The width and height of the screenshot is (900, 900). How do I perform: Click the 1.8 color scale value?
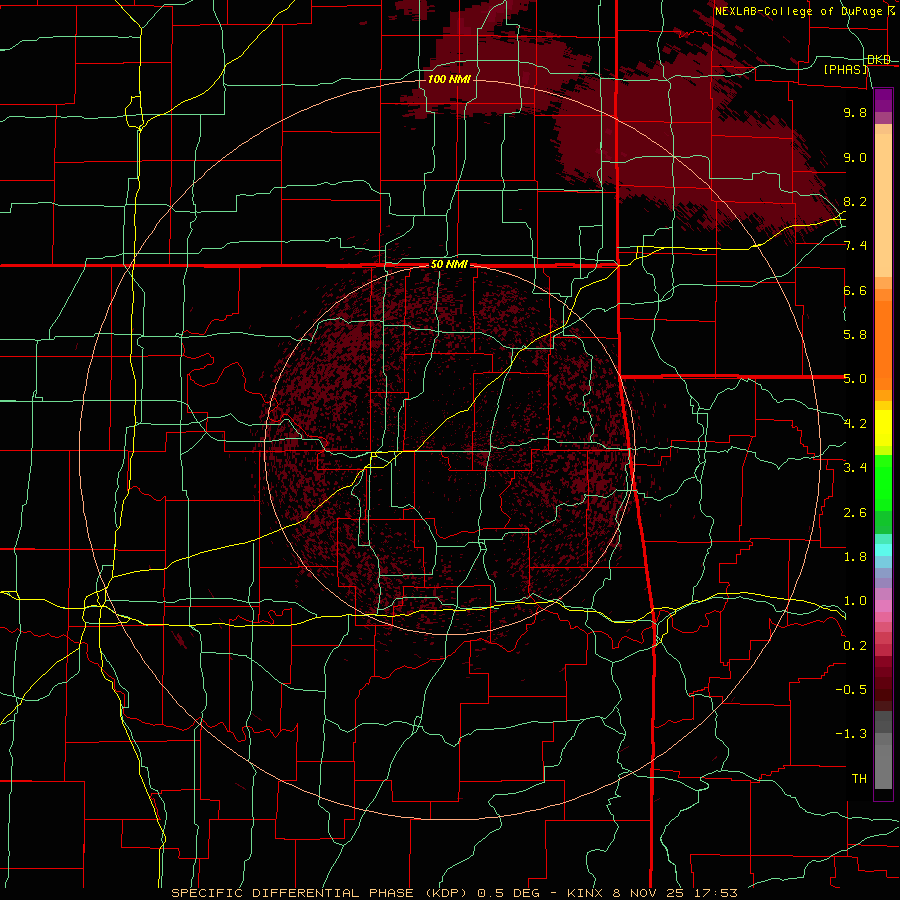855,557
